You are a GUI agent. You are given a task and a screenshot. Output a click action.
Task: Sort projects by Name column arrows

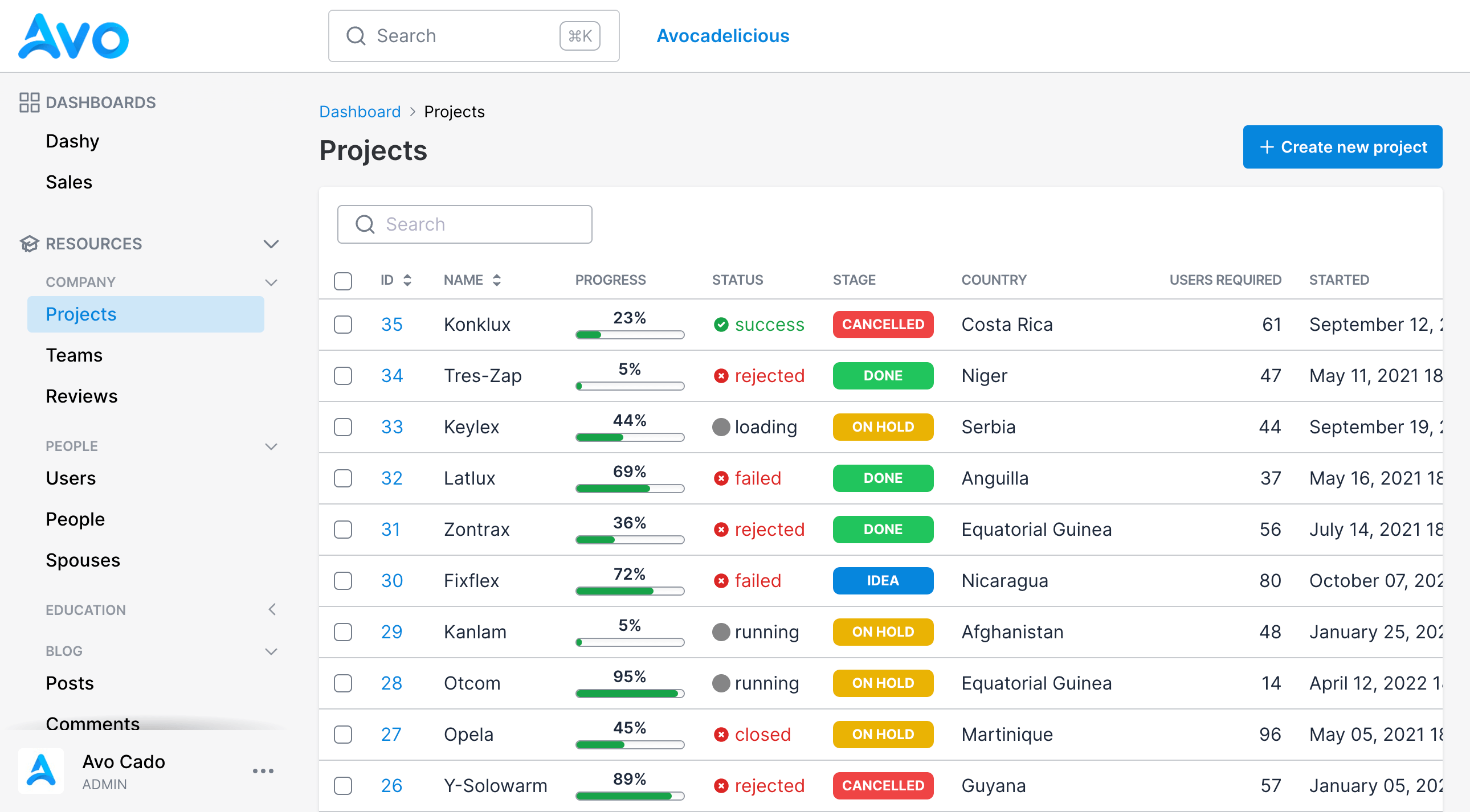tap(496, 280)
